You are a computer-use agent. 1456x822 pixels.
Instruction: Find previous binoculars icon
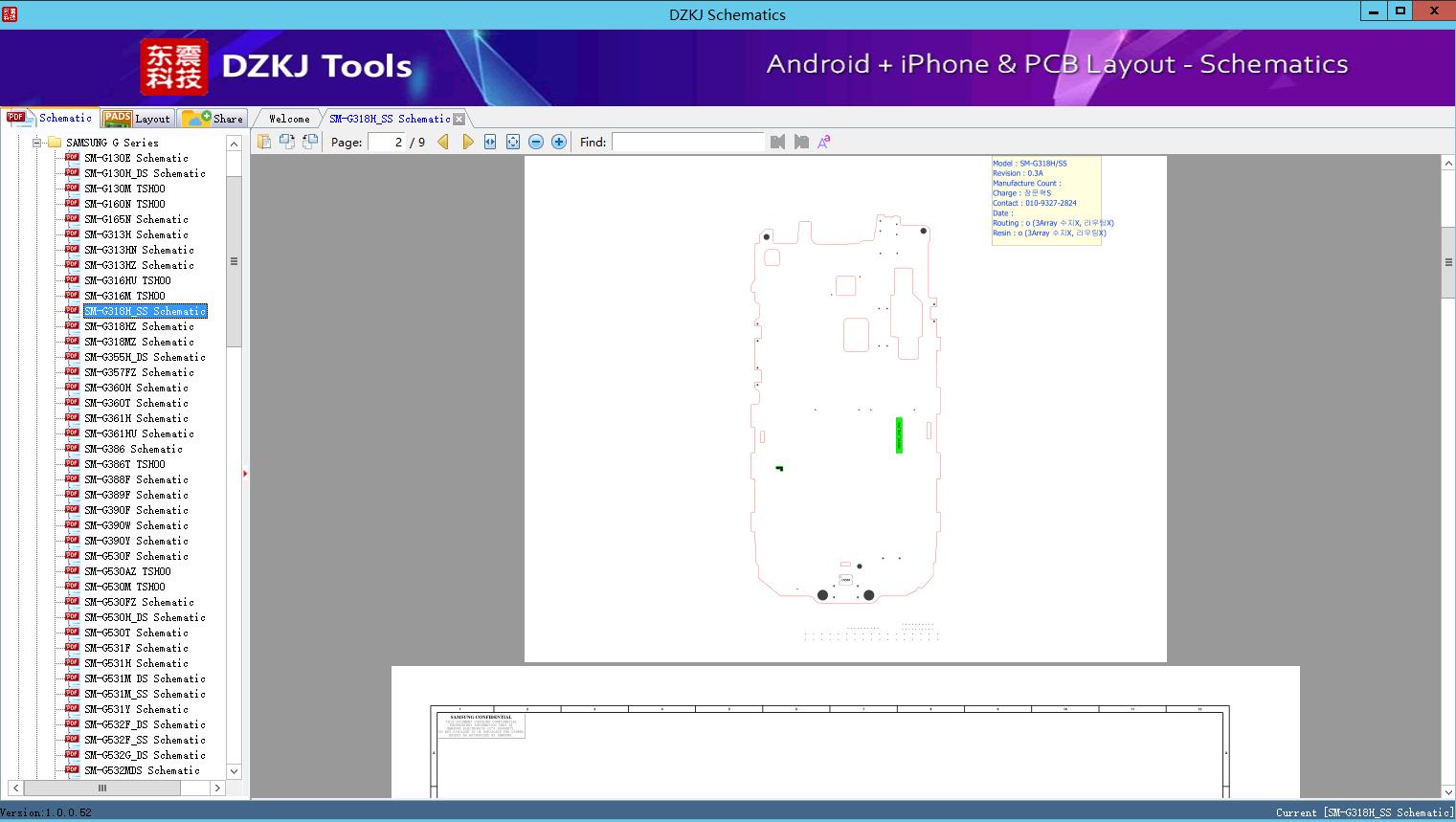pyautogui.click(x=777, y=142)
